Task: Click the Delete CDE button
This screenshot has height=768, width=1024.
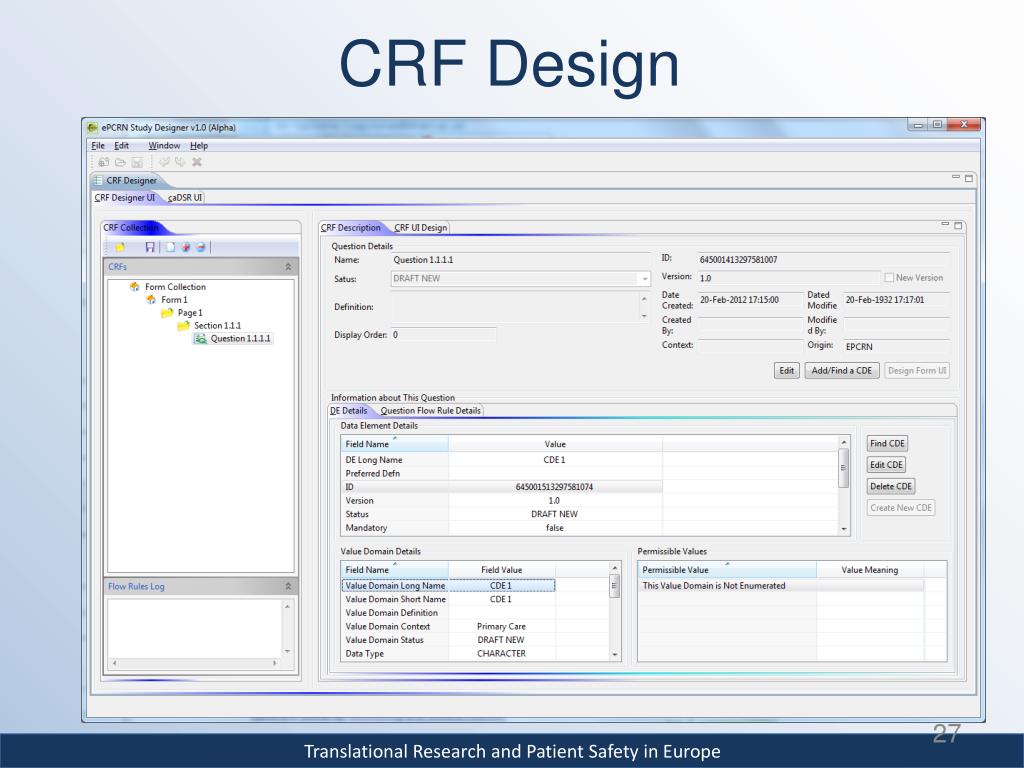Action: click(x=891, y=487)
